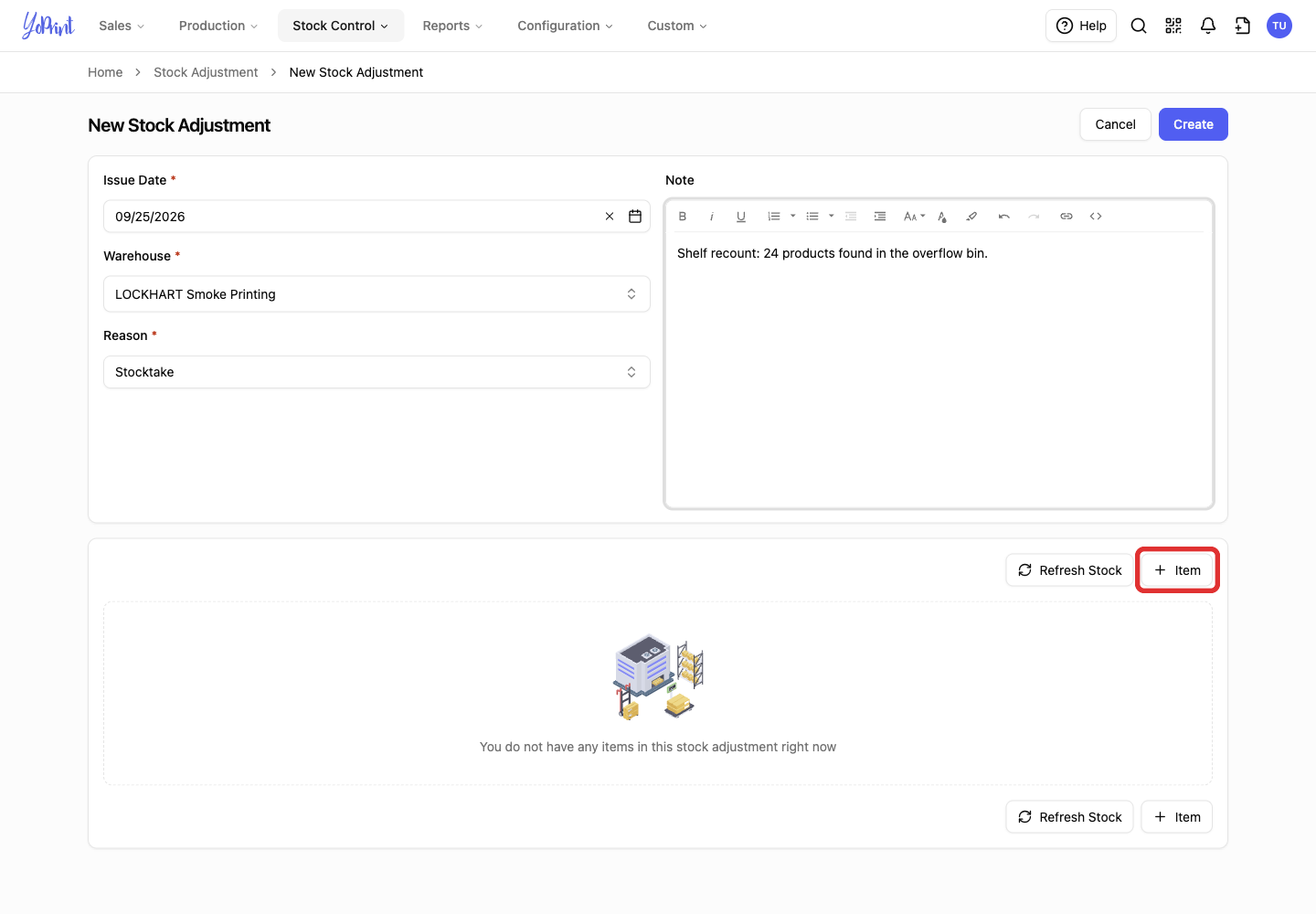1316x914 pixels.
Task: Show notifications via the bell icon
Action: point(1208,26)
